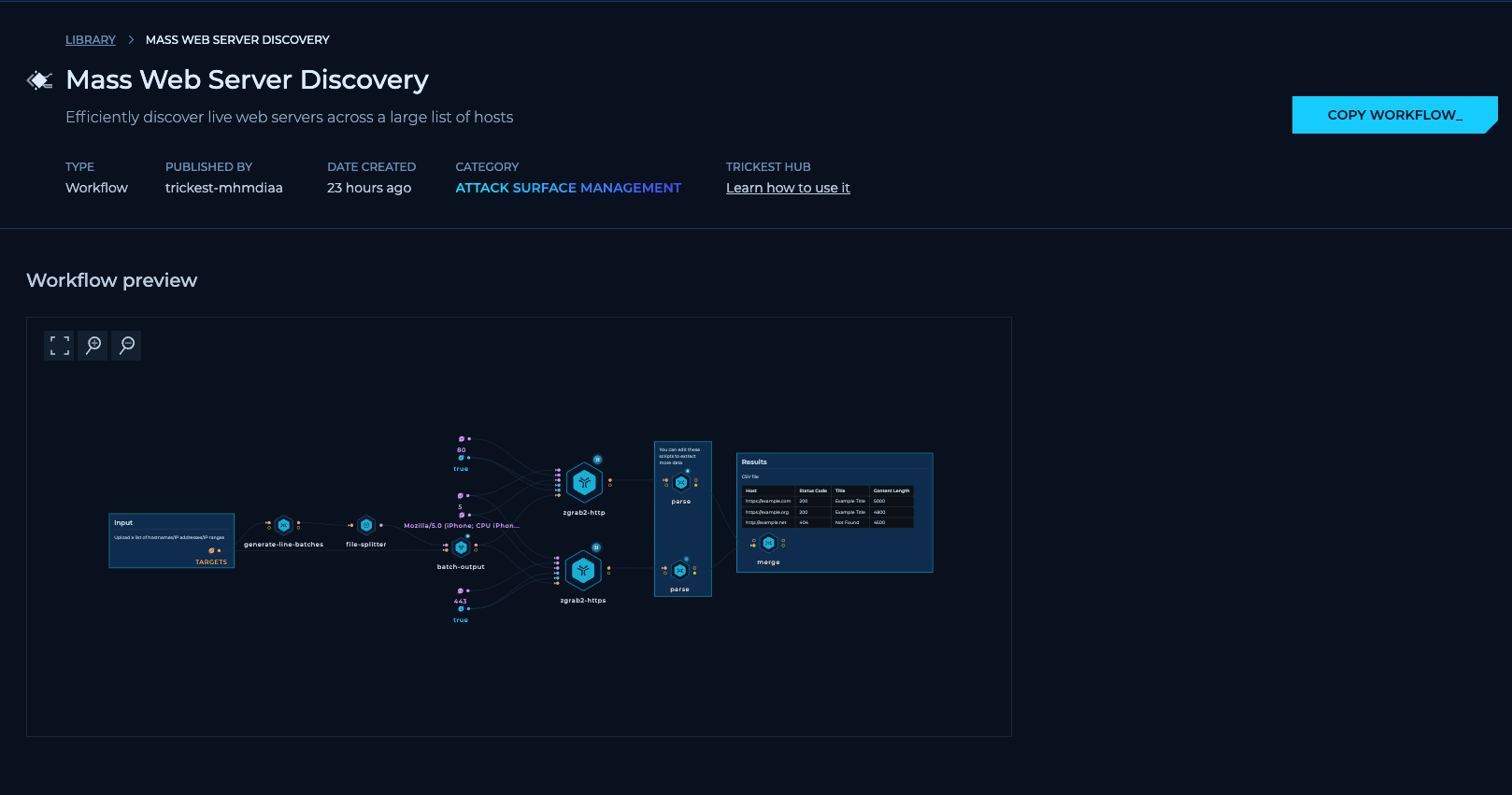Click the pause badge on zgrab2-http node
Image resolution: width=1512 pixels, height=795 pixels.
(x=597, y=460)
